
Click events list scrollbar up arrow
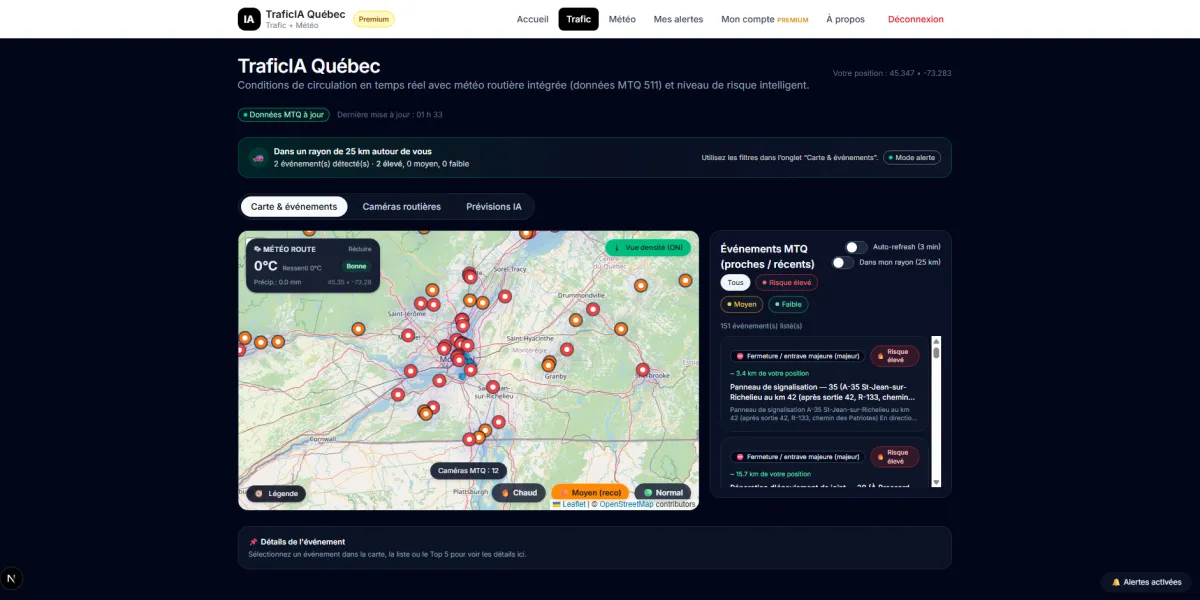click(x=937, y=340)
